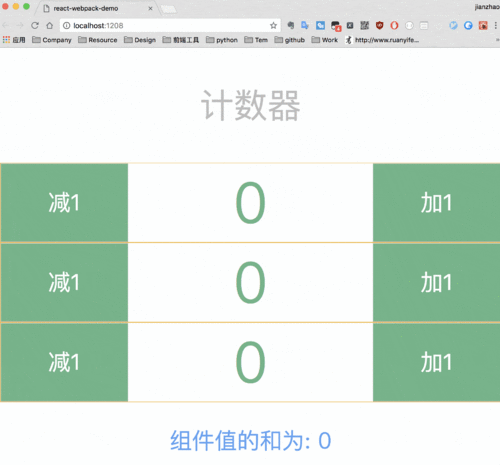The height and width of the screenshot is (465, 500).
Task: Open the uBlock red shield extension
Action: click(x=379, y=25)
